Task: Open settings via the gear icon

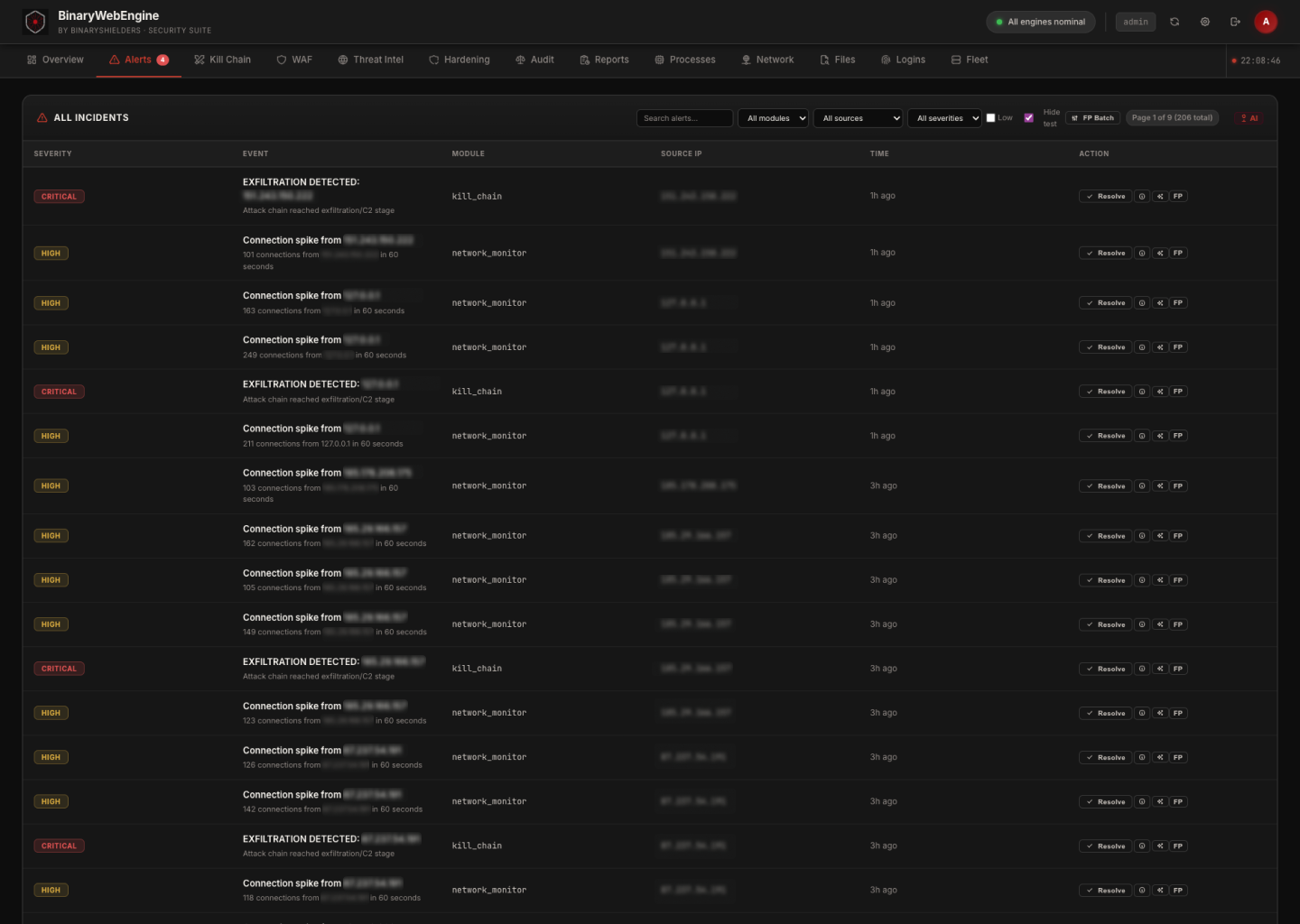Action: pos(1205,22)
